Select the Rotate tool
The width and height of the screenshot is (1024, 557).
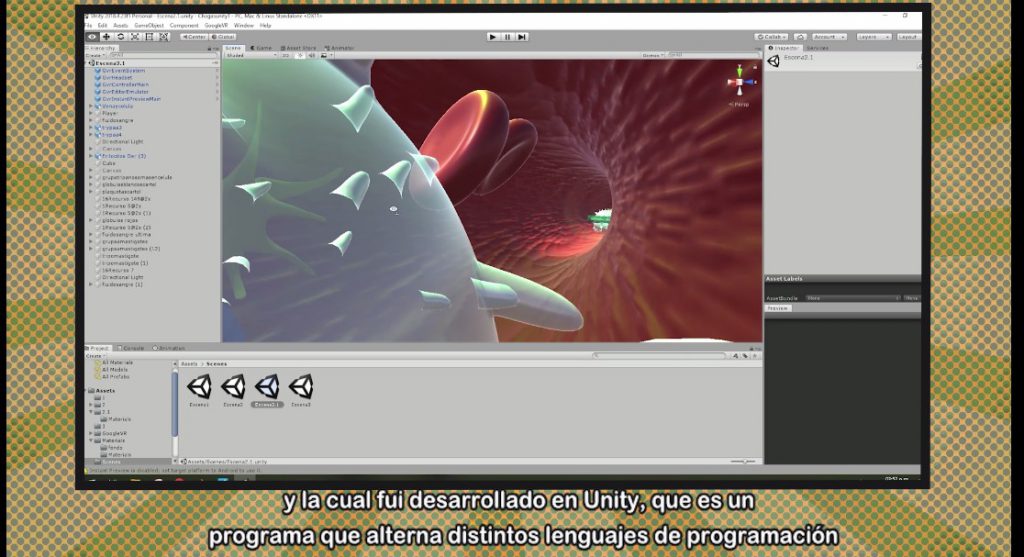[x=121, y=37]
